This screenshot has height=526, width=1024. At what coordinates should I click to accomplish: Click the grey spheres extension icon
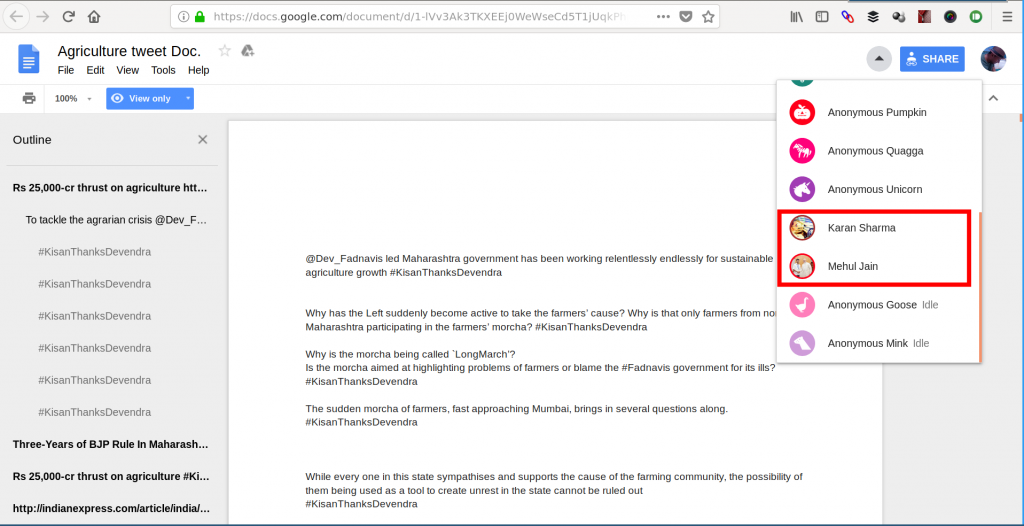(x=899, y=18)
